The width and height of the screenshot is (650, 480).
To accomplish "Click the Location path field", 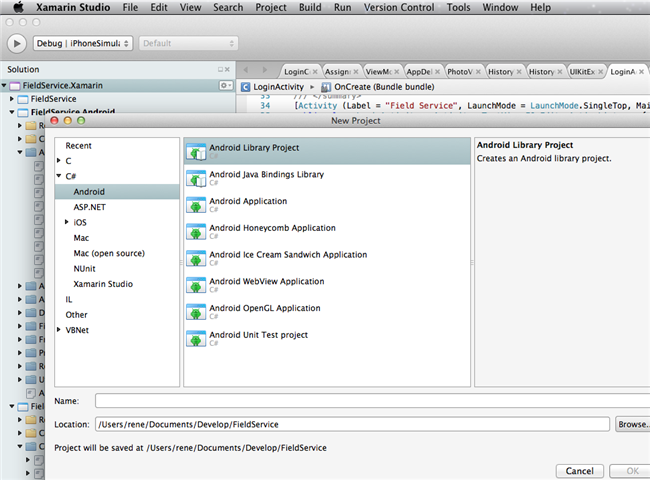I will click(x=352, y=424).
